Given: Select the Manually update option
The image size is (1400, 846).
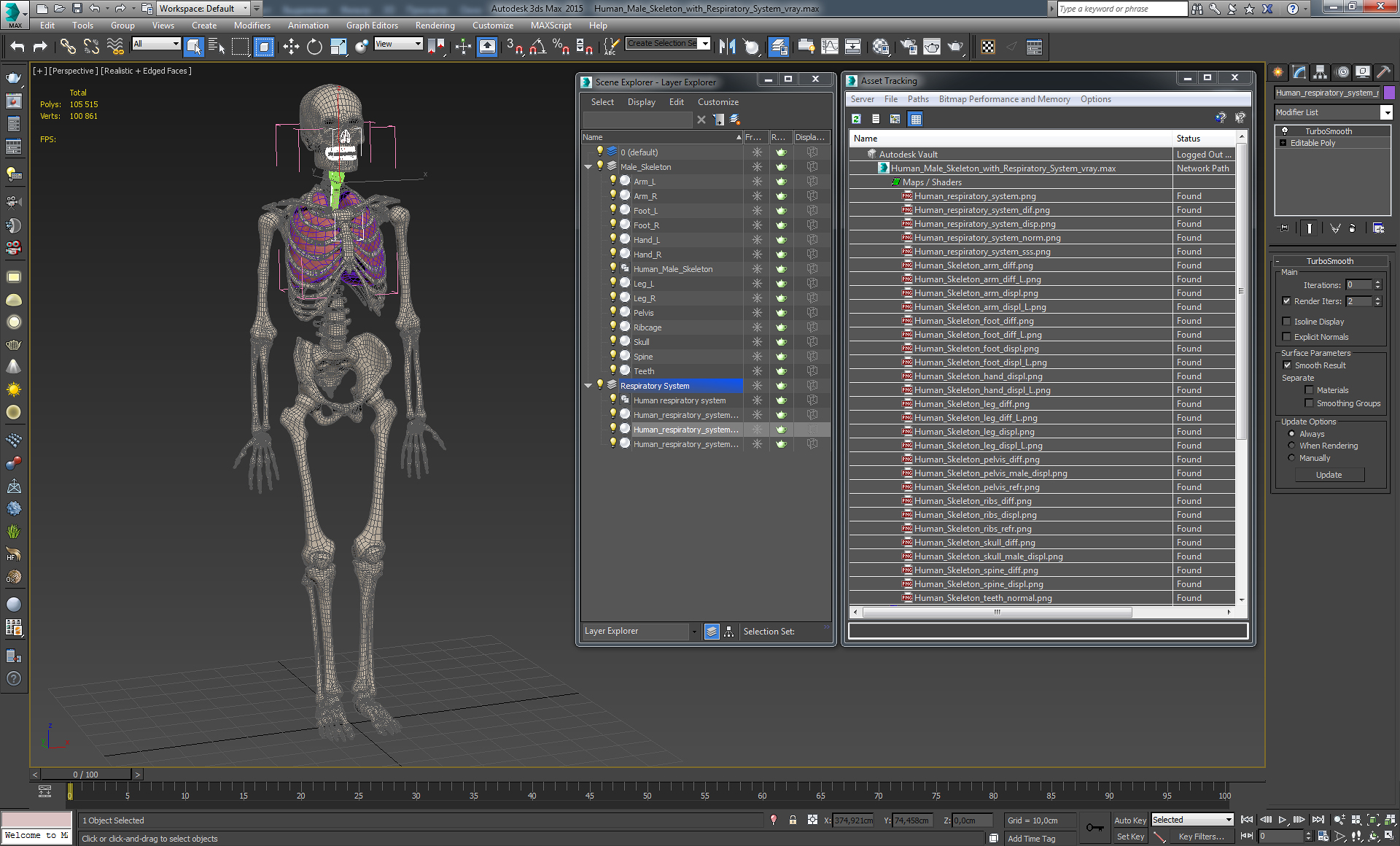Looking at the screenshot, I should click(1291, 457).
